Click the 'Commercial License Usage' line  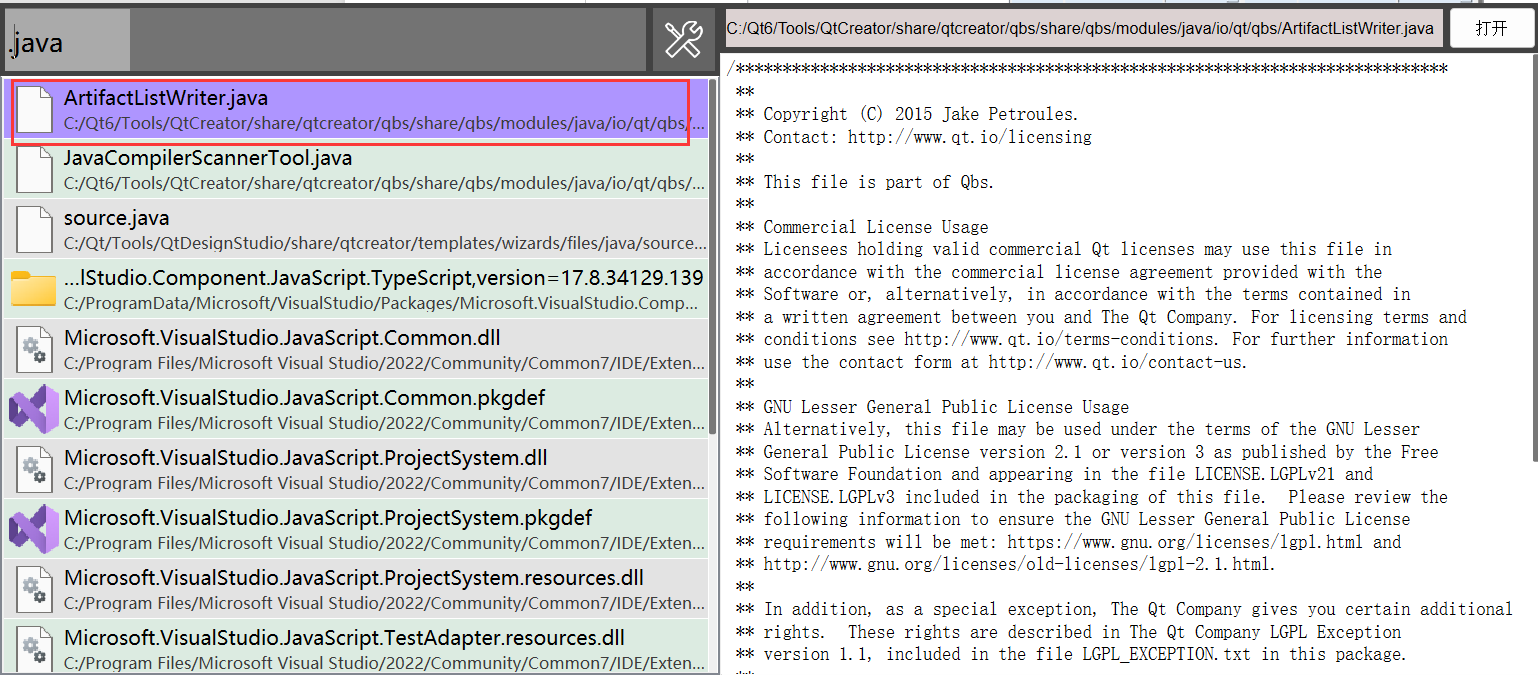[862, 227]
